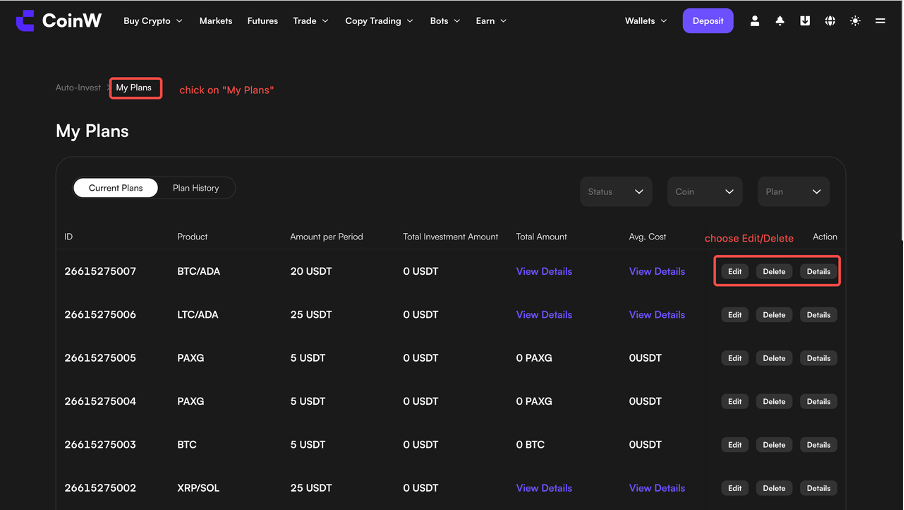Edit plan 26615275005 PAXG
The image size is (904, 510).
[x=734, y=358]
